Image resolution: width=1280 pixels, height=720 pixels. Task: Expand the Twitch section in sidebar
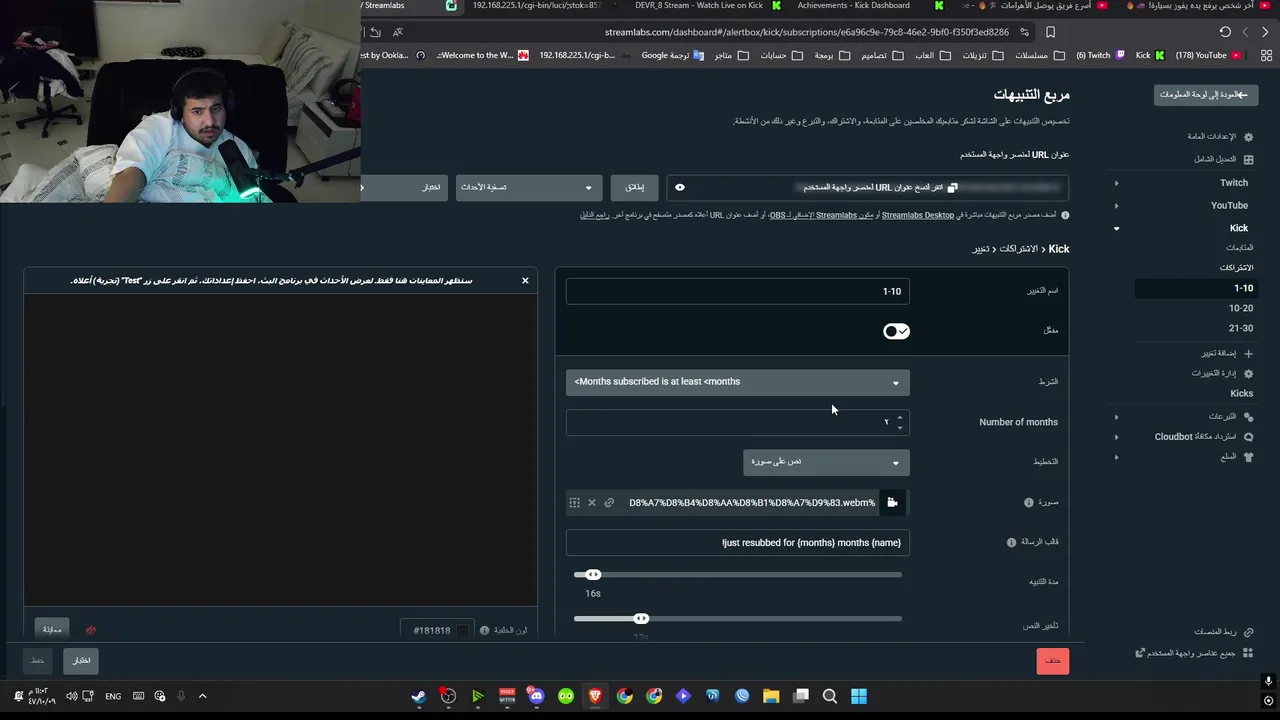[x=1116, y=183]
